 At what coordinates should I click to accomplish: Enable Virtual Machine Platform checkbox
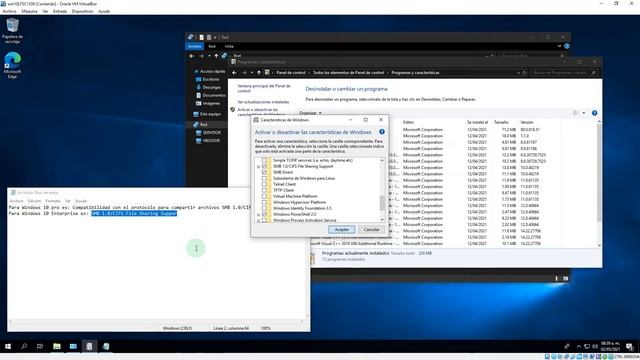click(x=264, y=196)
